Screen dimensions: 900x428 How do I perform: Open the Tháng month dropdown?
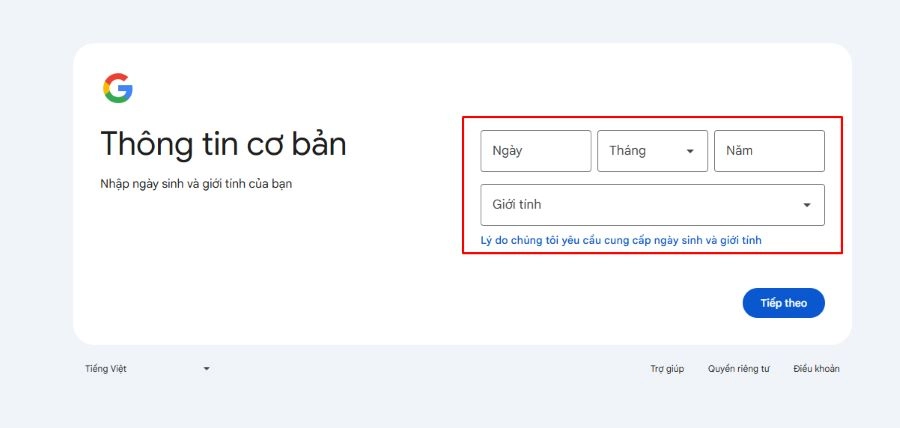[x=652, y=151]
